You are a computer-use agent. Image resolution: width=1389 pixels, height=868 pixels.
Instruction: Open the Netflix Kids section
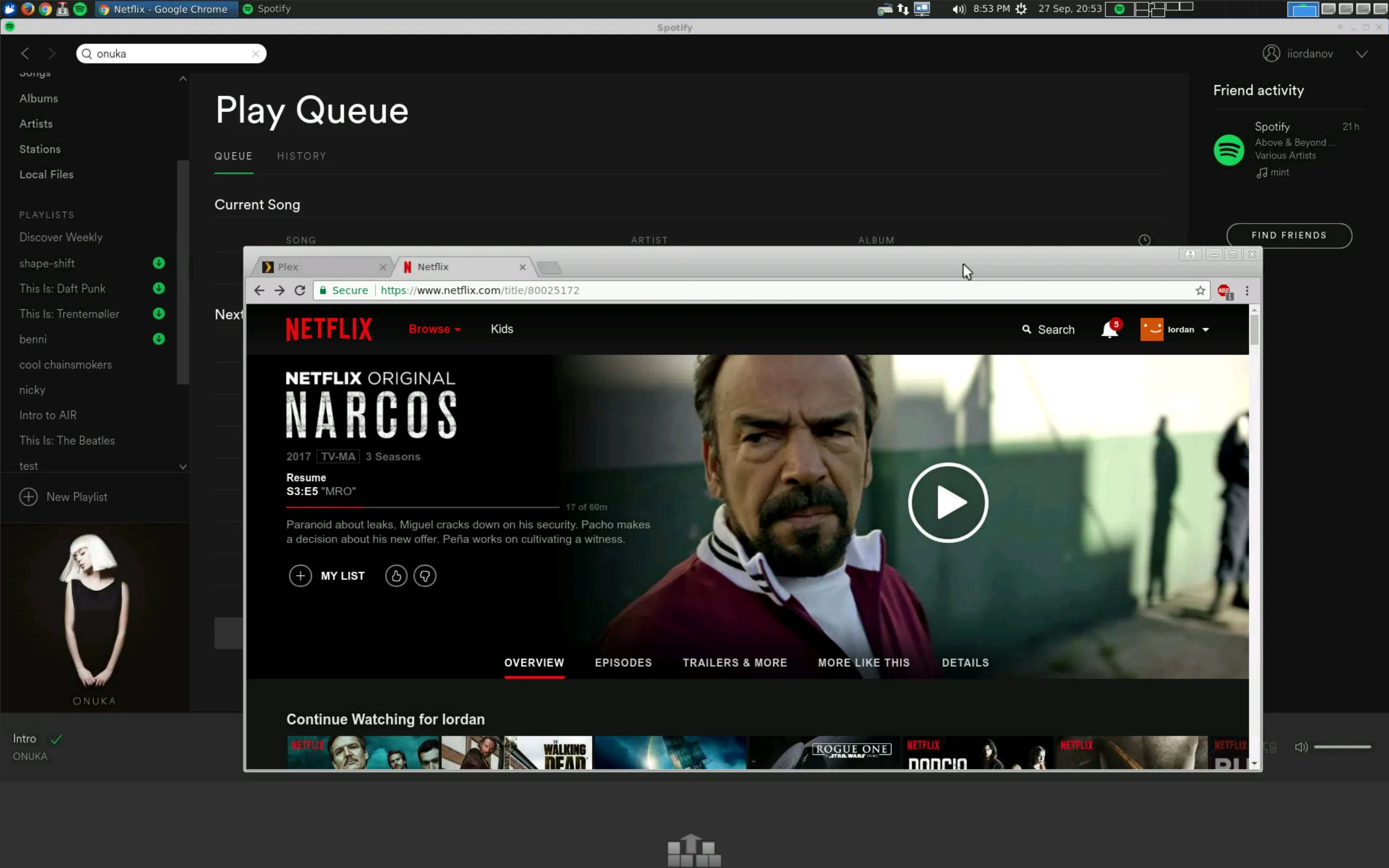tap(501, 328)
